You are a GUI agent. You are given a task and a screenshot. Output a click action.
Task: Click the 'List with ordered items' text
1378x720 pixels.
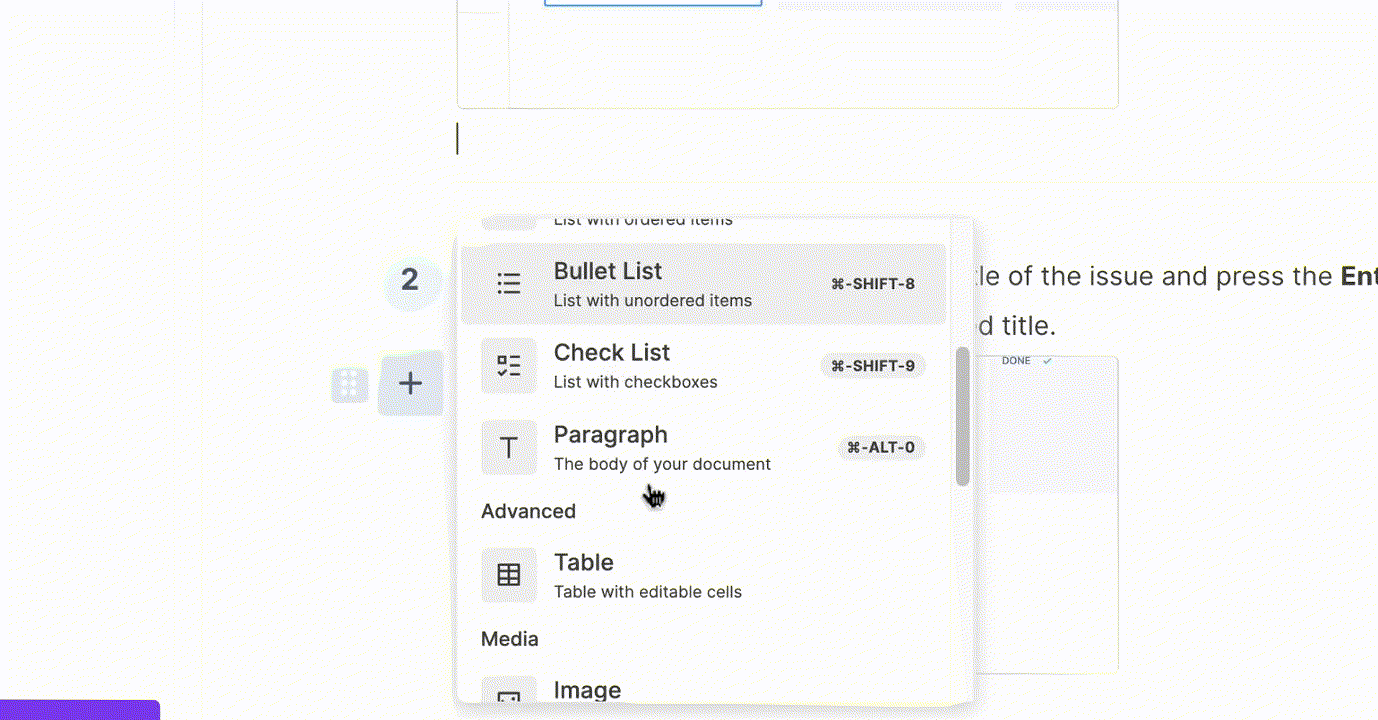pyautogui.click(x=643, y=220)
